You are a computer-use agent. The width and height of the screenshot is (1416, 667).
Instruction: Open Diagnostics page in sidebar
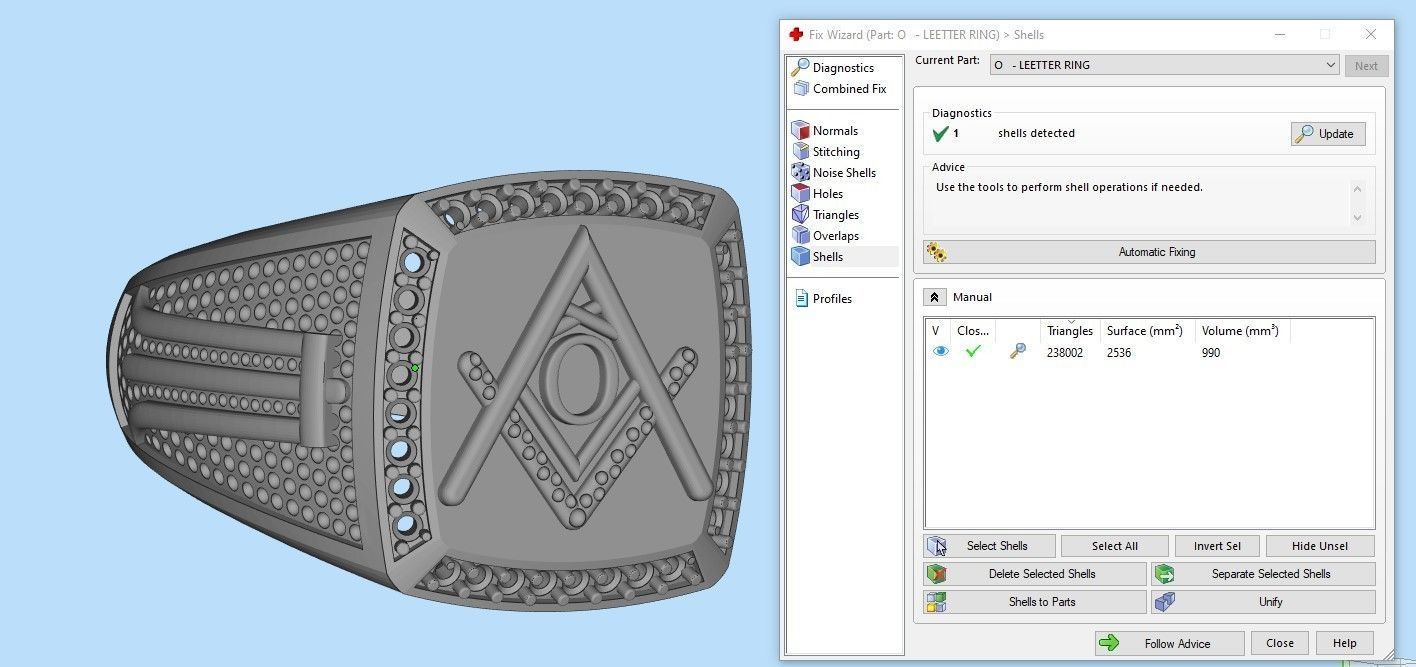(x=843, y=67)
